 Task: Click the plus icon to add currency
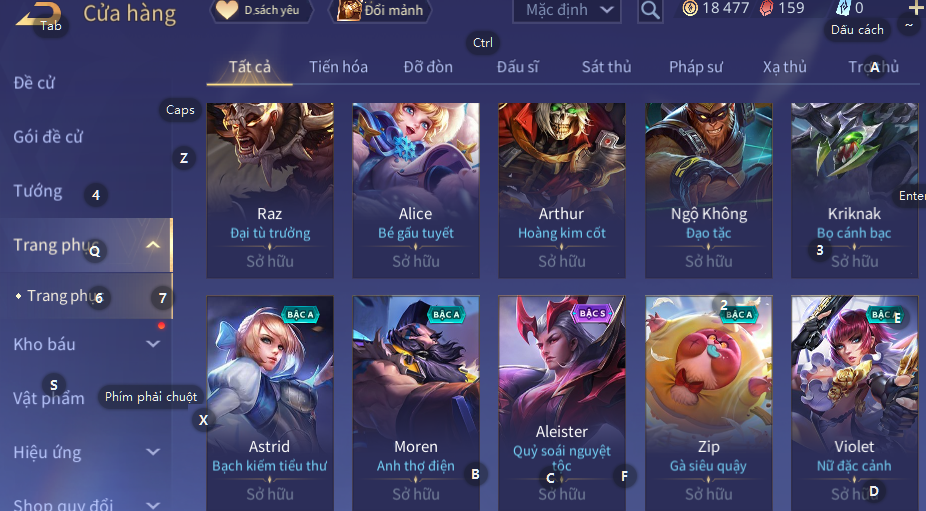click(915, 8)
